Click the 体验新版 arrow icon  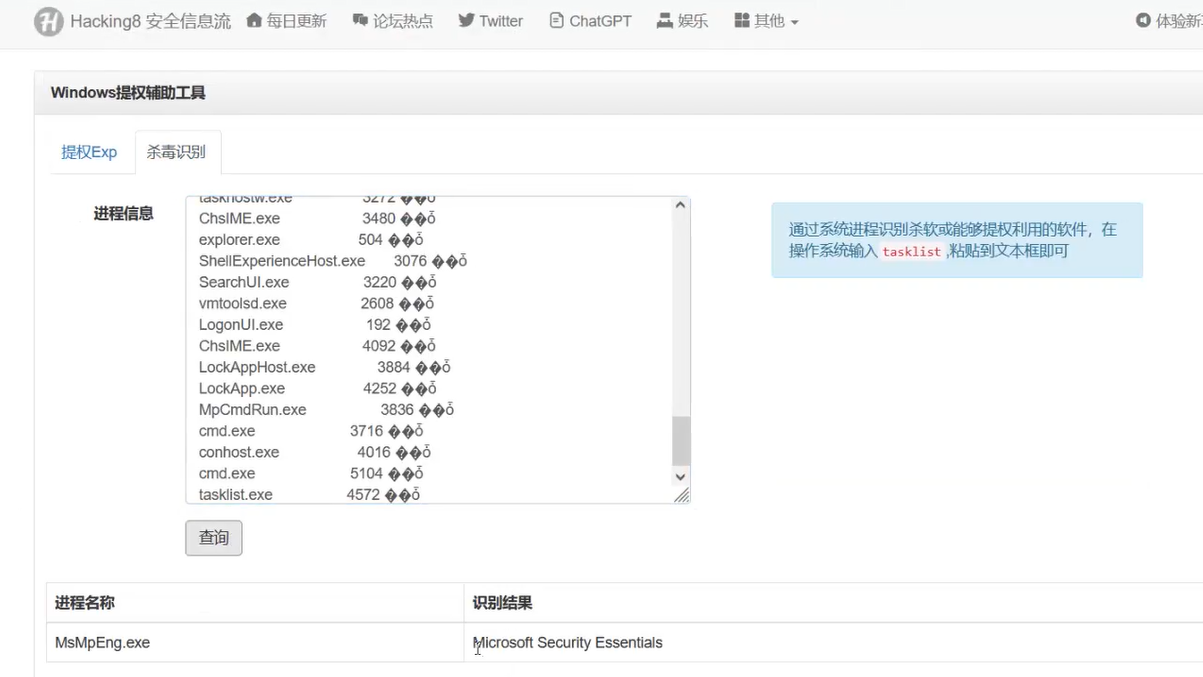(1143, 21)
